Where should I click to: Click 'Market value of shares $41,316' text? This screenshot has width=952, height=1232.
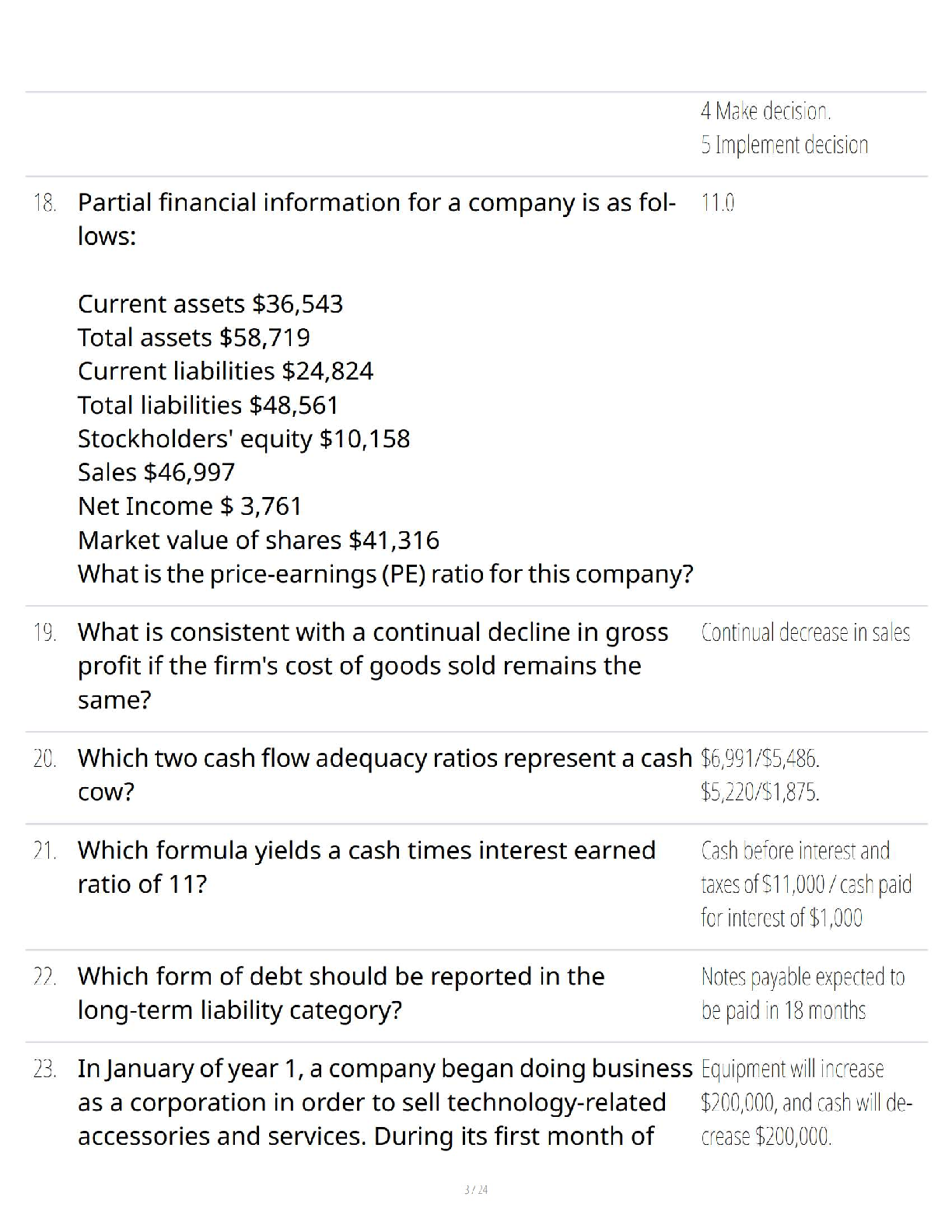coord(258,540)
